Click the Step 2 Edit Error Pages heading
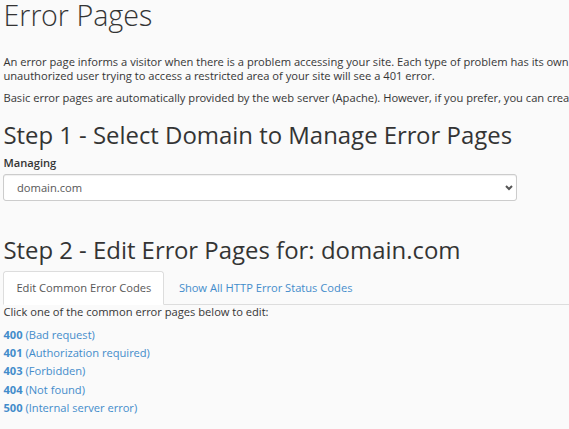 tap(232, 251)
